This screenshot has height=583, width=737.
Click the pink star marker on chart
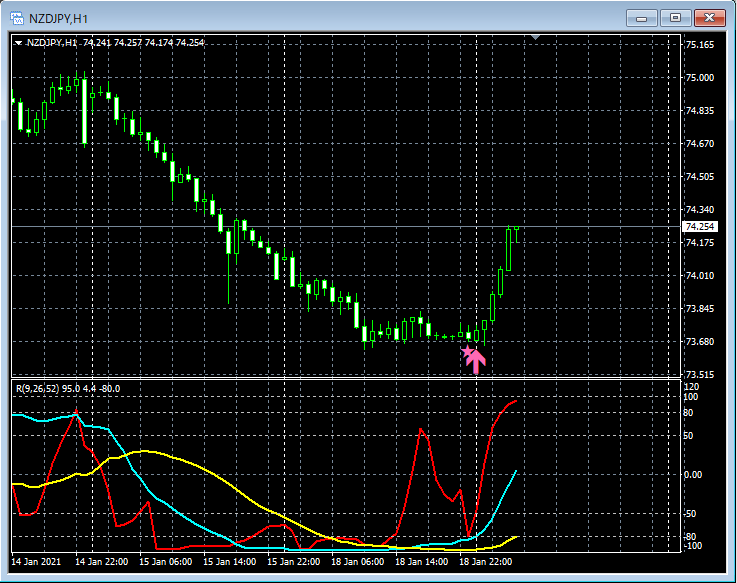tap(466, 352)
